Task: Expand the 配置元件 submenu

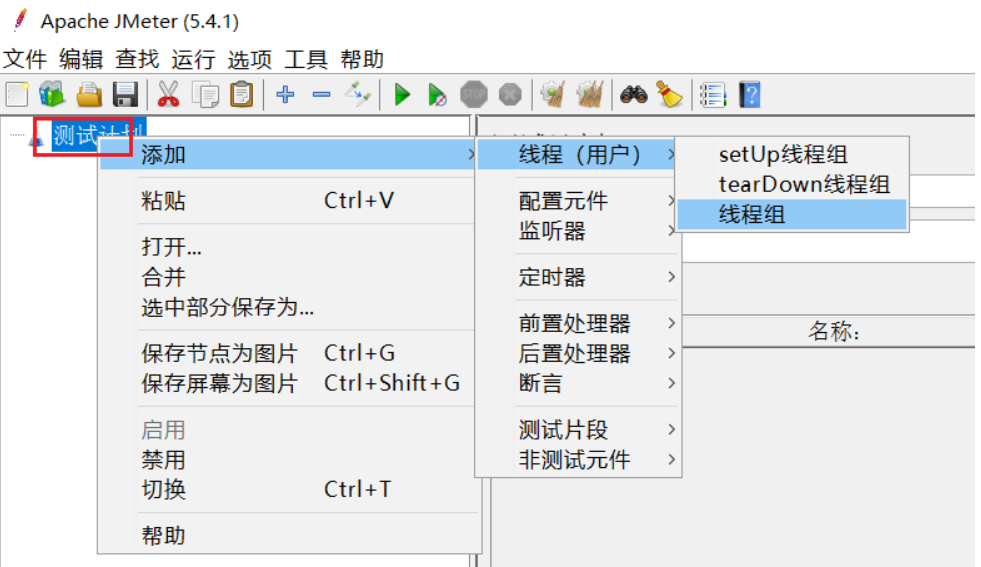Action: (578, 201)
